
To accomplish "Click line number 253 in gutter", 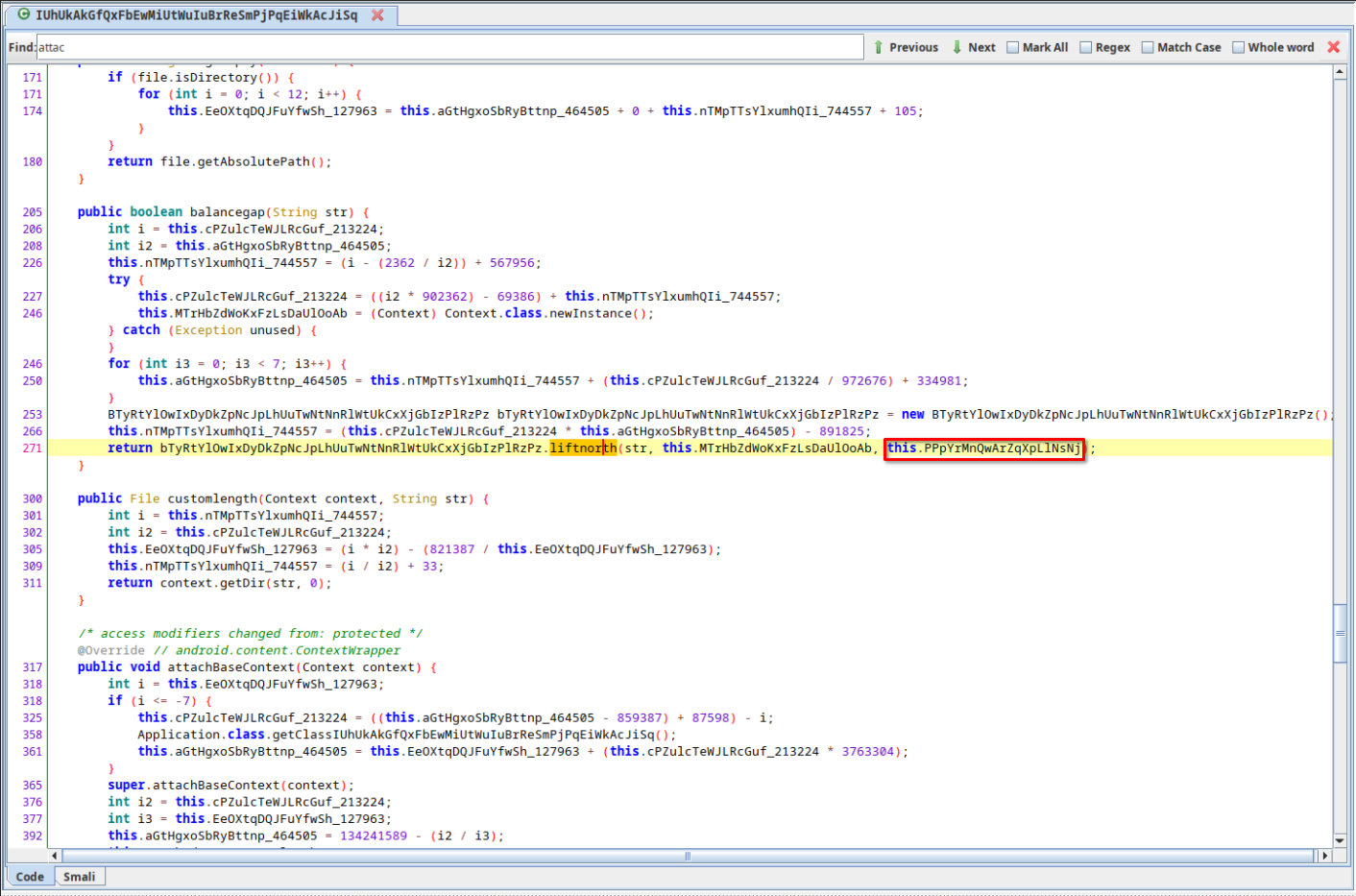I will click(x=33, y=415).
